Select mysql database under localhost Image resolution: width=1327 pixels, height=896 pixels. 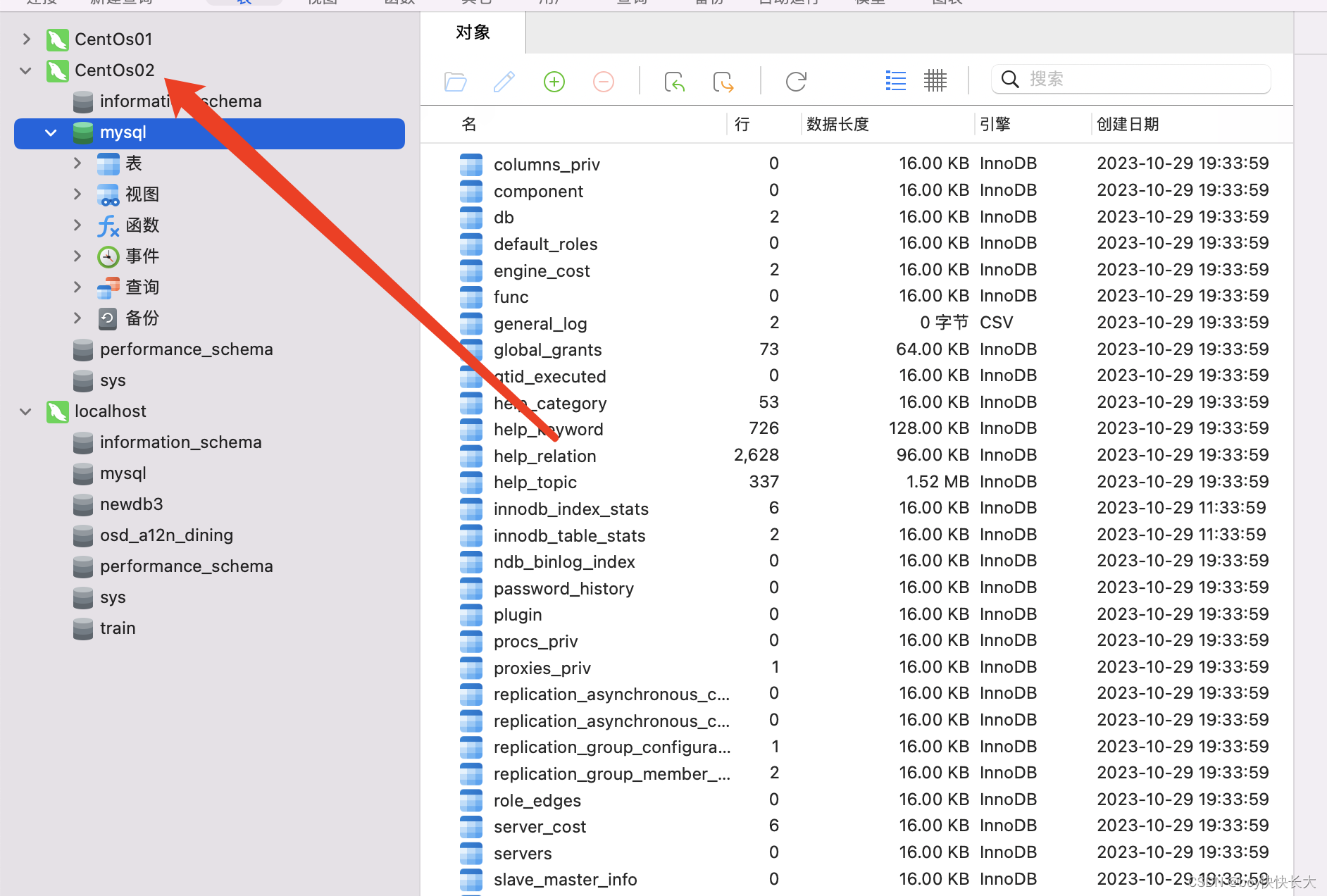[x=123, y=473]
